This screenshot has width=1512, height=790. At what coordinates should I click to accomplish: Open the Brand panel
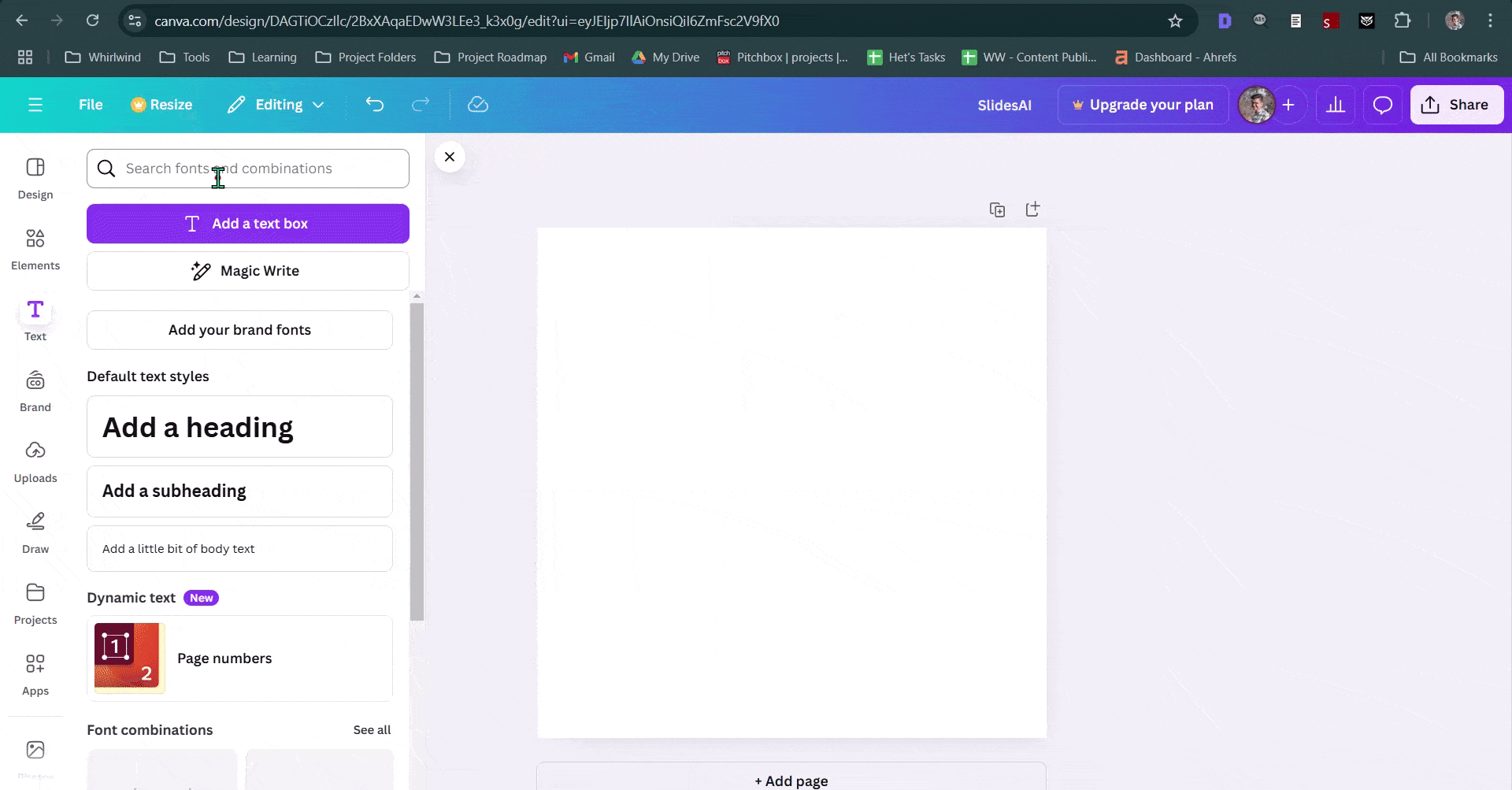[35, 390]
